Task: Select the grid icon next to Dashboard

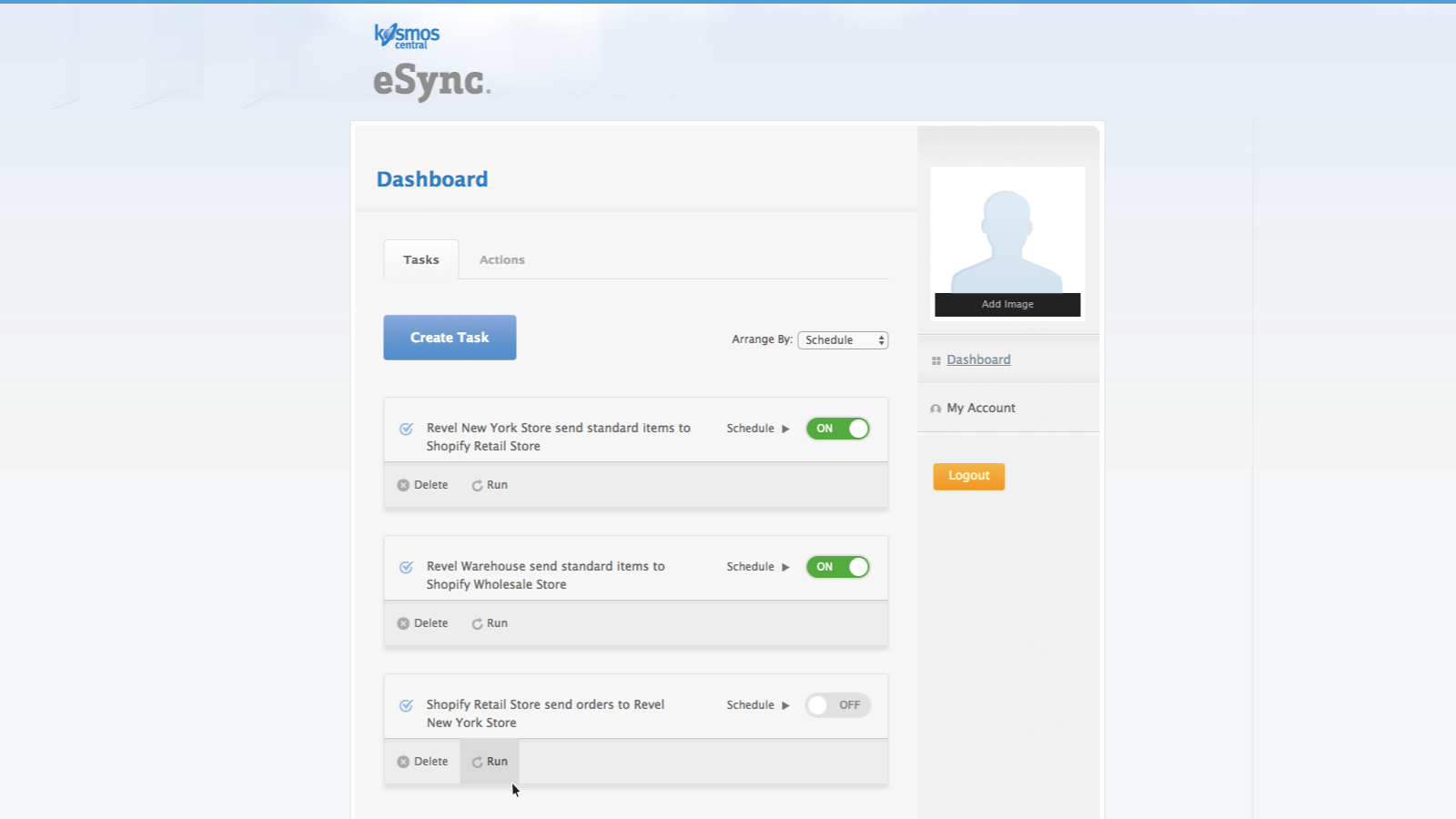Action: [935, 359]
